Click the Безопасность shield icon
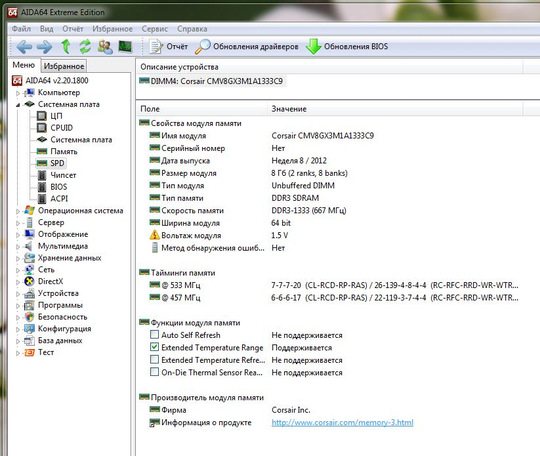This screenshot has width=540, height=456. point(29,317)
